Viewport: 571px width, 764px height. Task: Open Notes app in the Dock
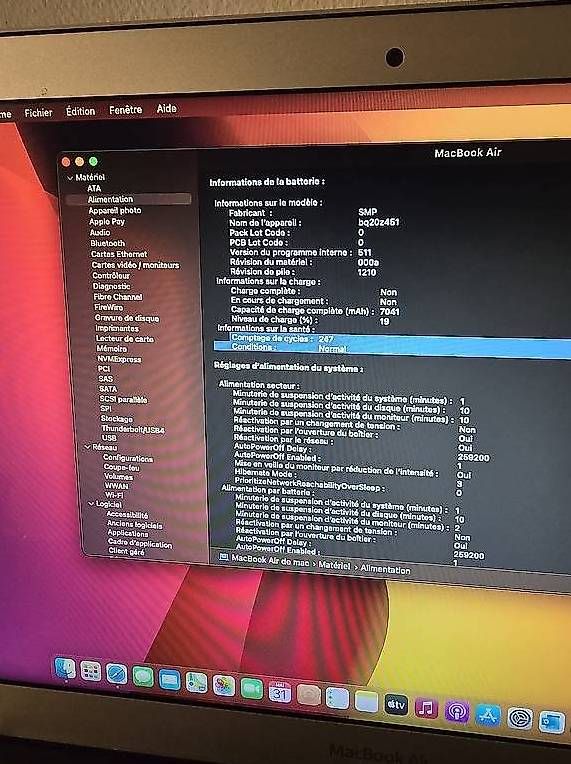tap(366, 702)
